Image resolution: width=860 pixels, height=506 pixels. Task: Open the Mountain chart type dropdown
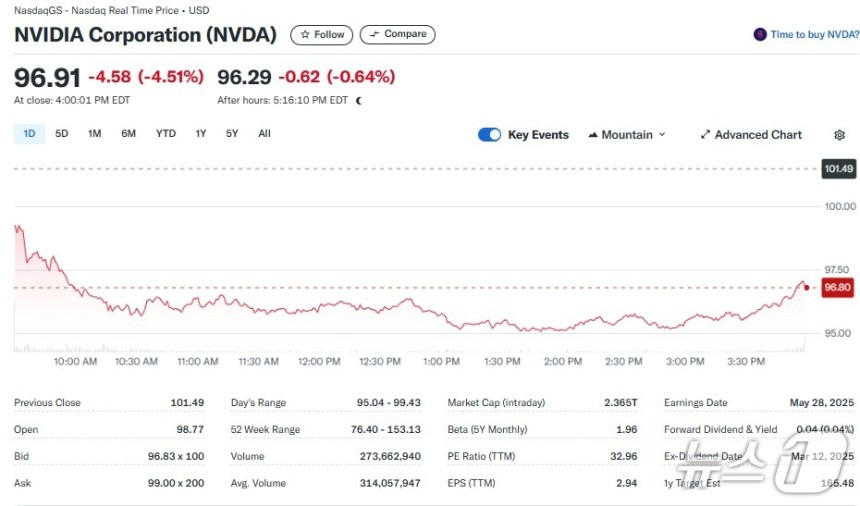point(627,135)
